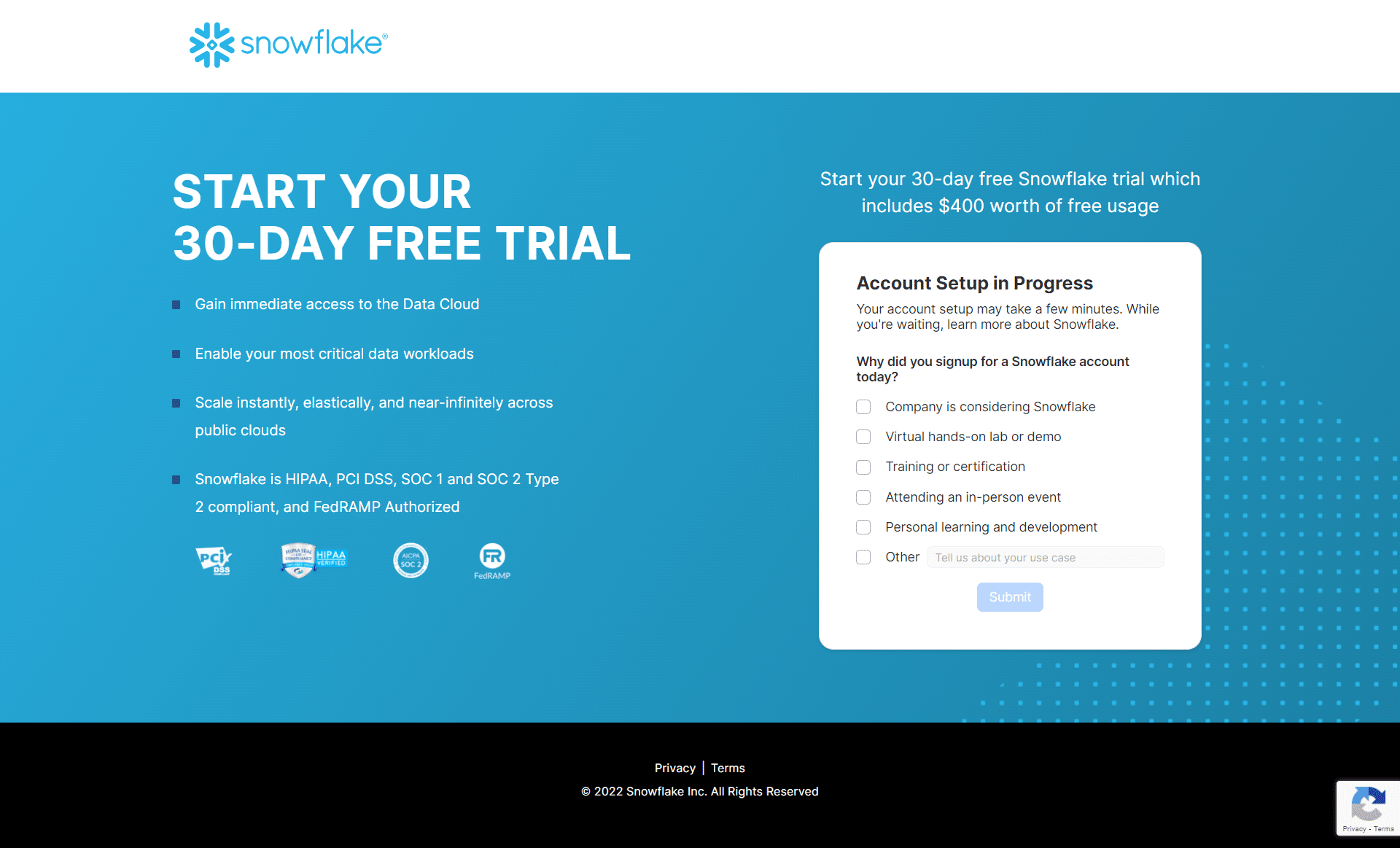Click the Privacy link in footer

click(674, 767)
